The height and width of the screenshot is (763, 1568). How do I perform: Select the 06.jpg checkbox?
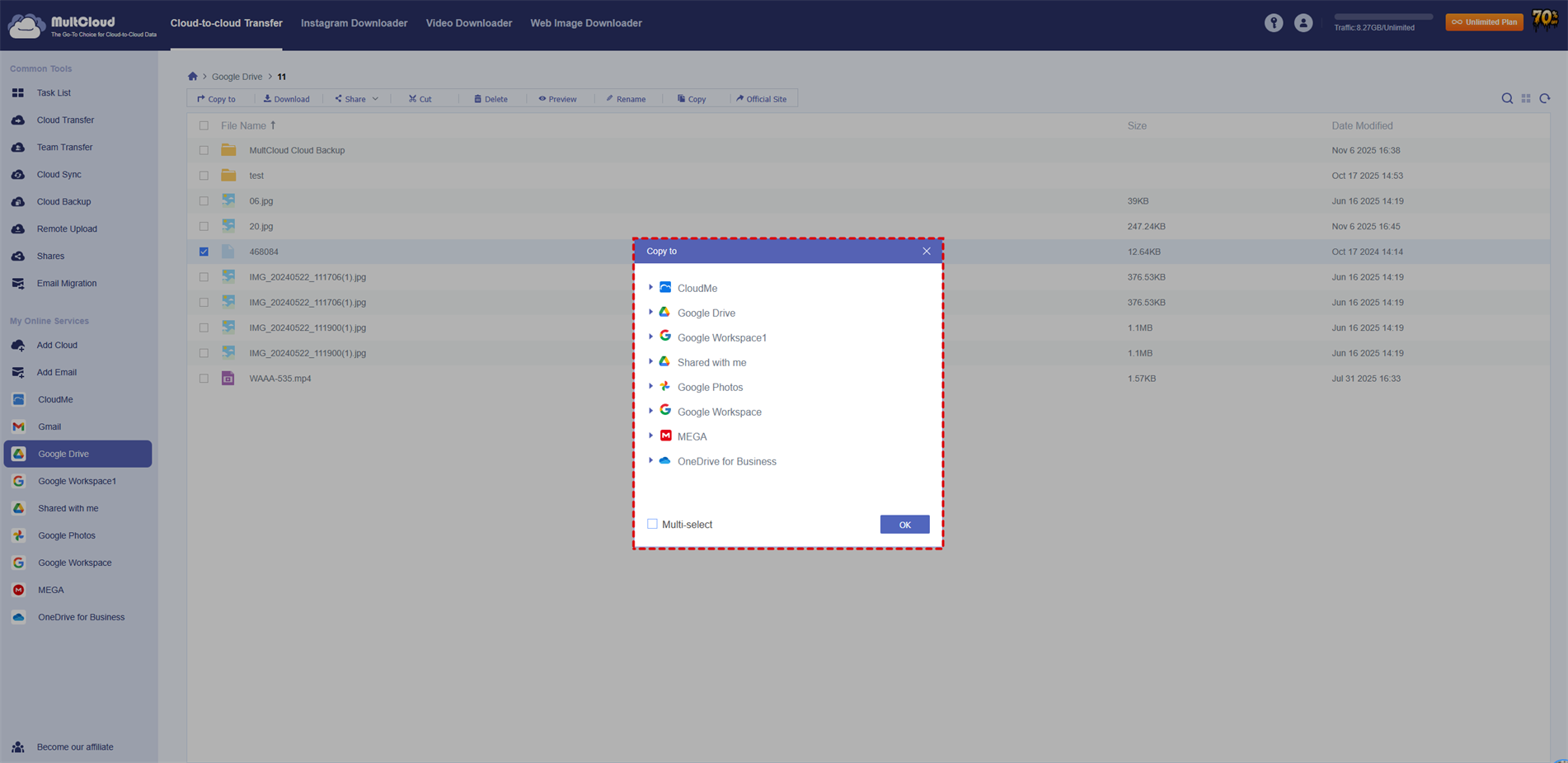(x=204, y=201)
